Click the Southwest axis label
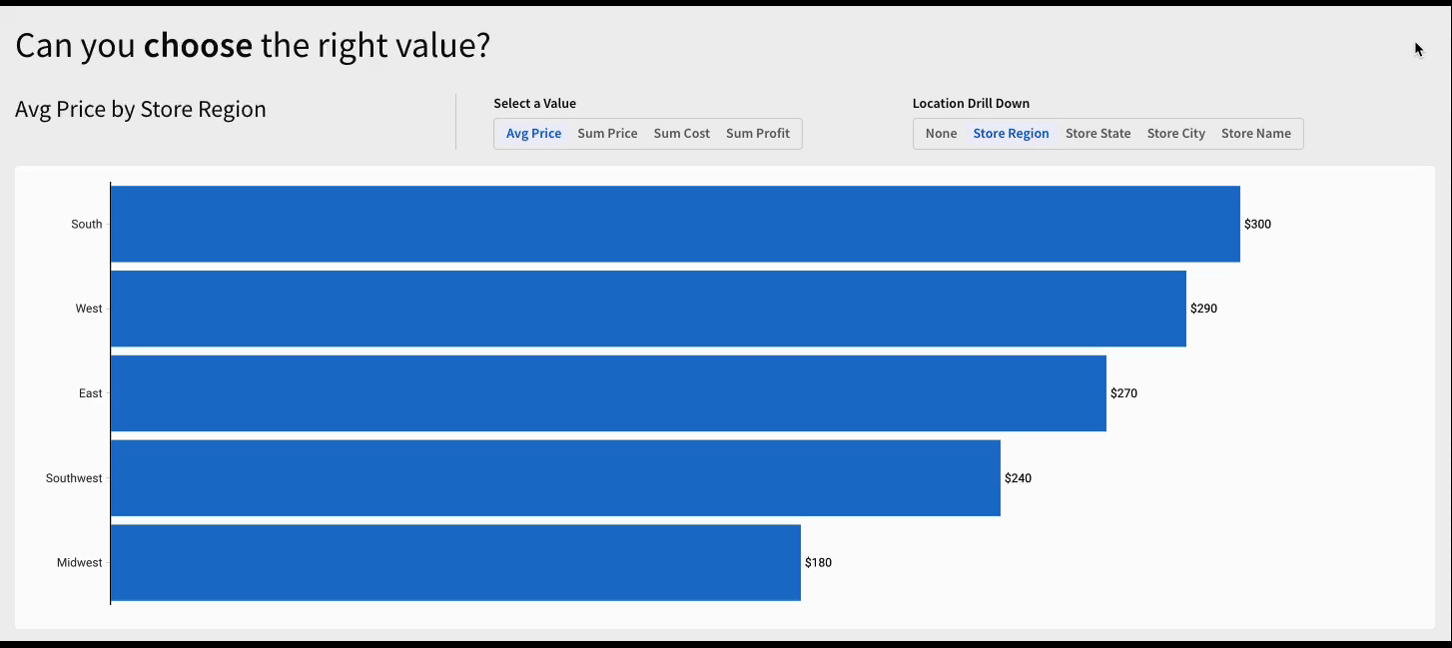The image size is (1452, 648). pos(74,479)
